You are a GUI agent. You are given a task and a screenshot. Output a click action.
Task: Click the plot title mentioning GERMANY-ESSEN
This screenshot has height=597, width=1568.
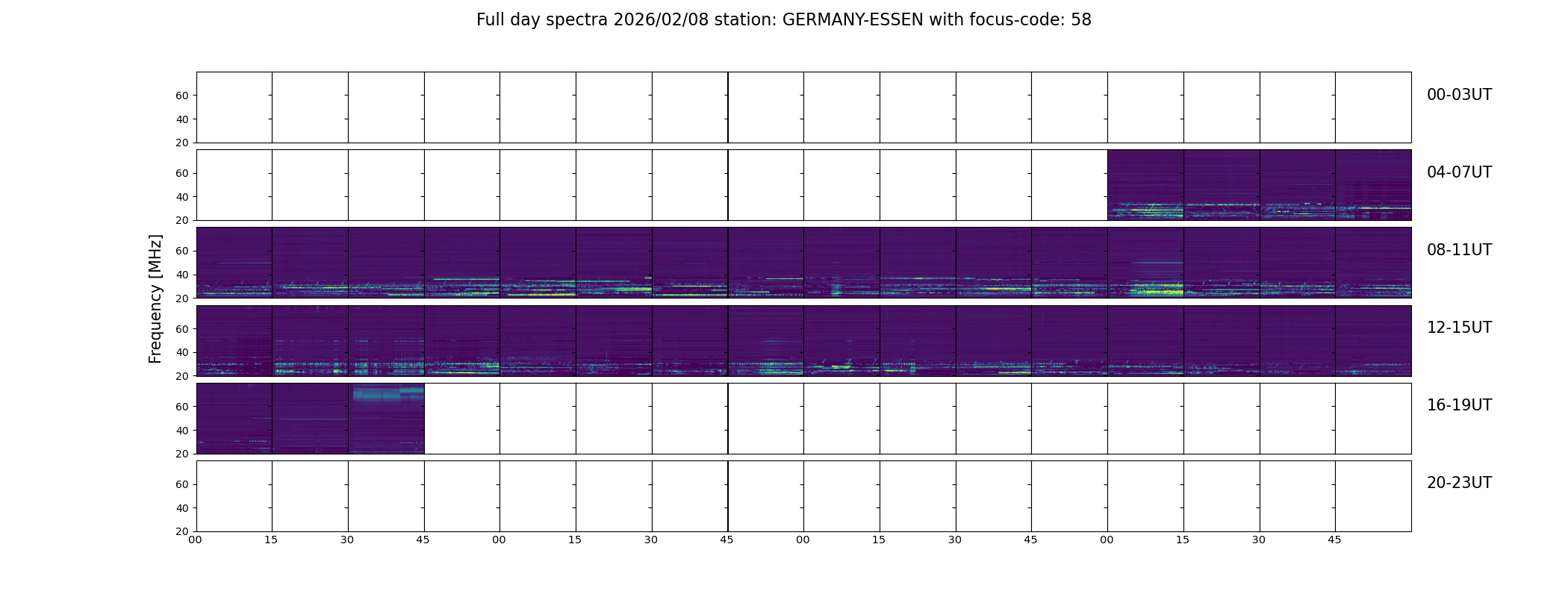click(x=783, y=20)
